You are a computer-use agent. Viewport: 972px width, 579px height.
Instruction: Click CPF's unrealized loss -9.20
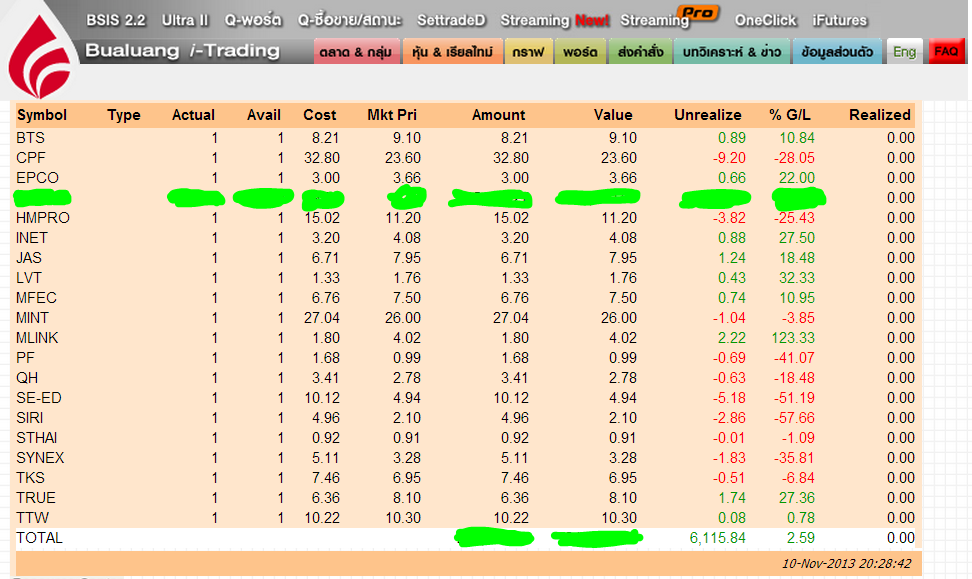coord(729,158)
